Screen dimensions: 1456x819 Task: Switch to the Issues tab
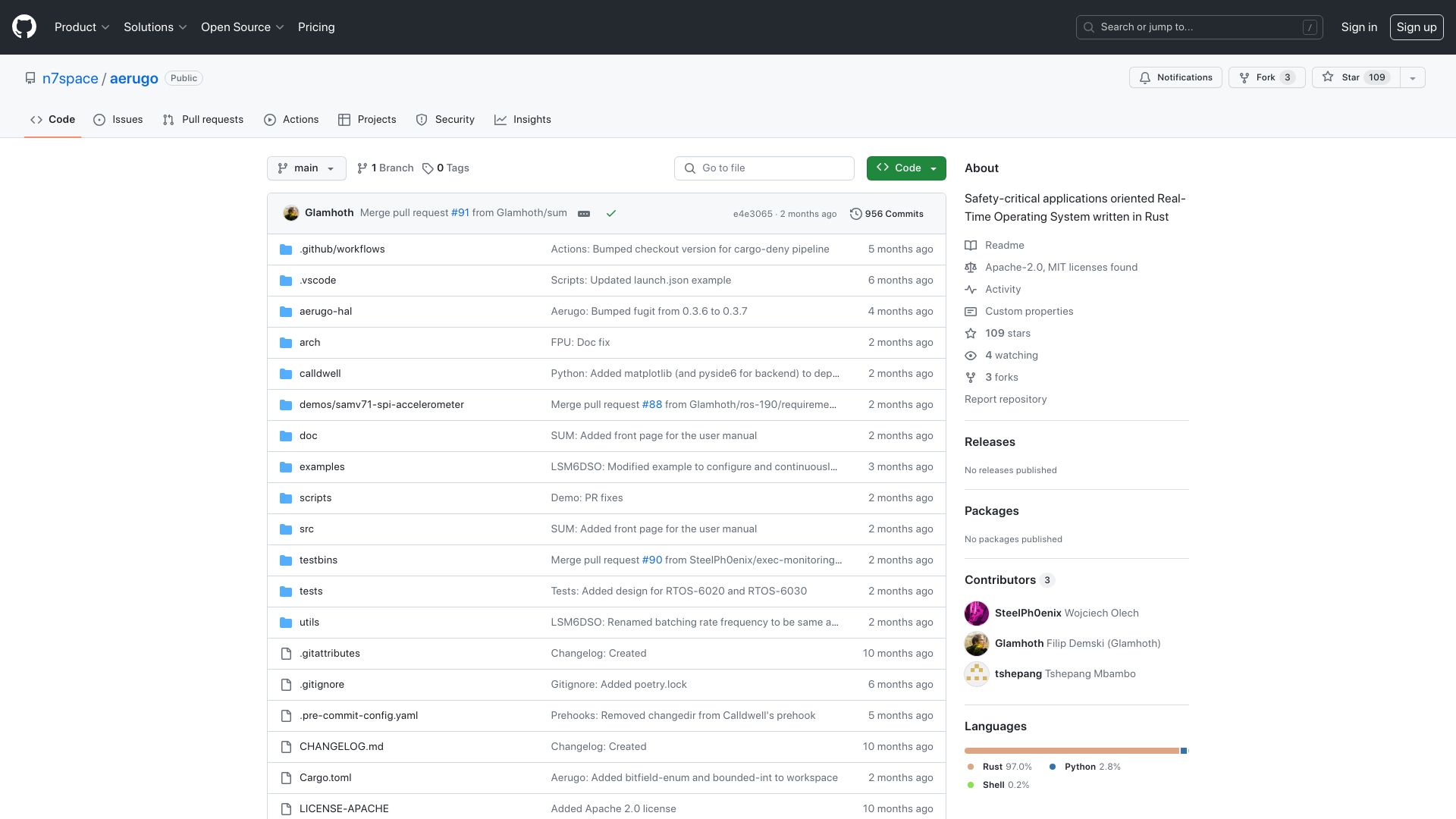click(118, 120)
